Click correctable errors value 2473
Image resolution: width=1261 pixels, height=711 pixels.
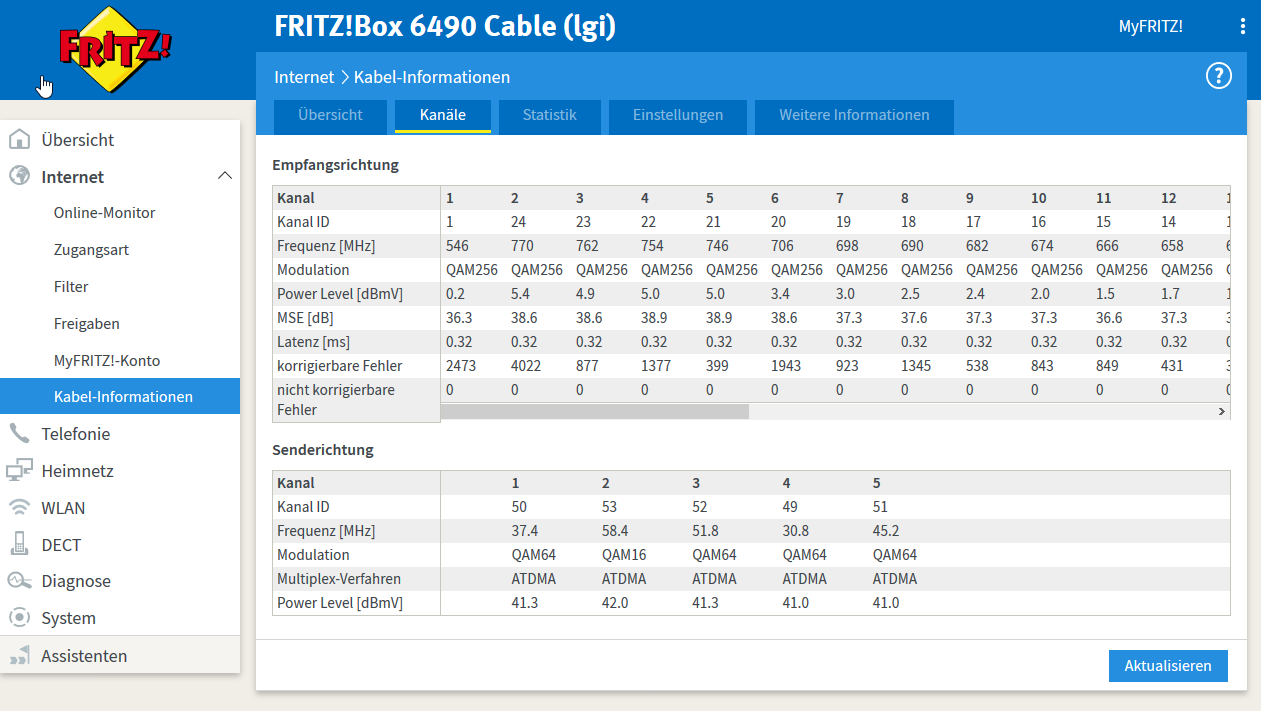pyautogui.click(x=461, y=366)
